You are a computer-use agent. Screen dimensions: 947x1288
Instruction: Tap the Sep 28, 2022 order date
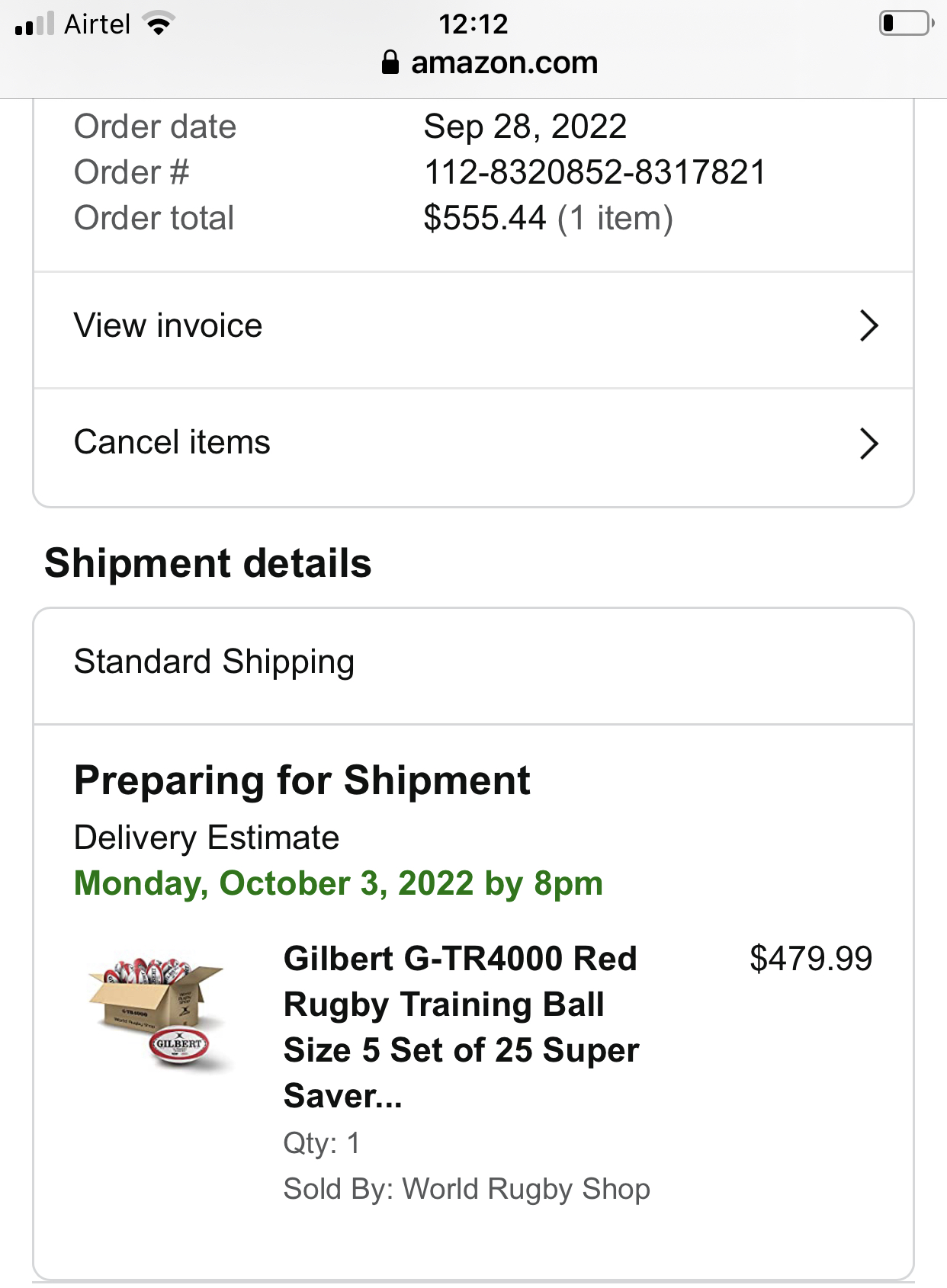(525, 127)
